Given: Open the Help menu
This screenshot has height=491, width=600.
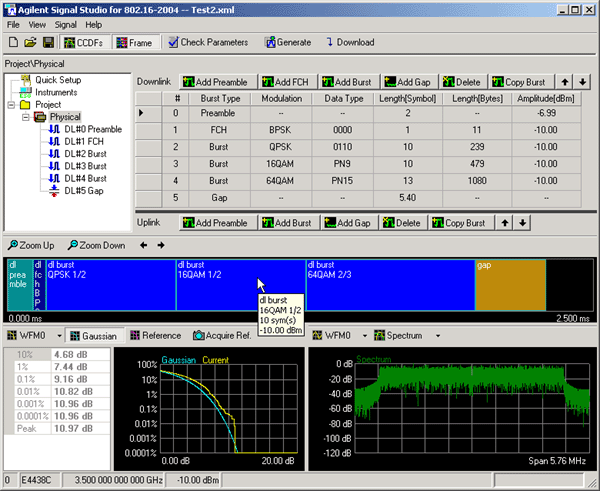Looking at the screenshot, I should click(x=93, y=25).
